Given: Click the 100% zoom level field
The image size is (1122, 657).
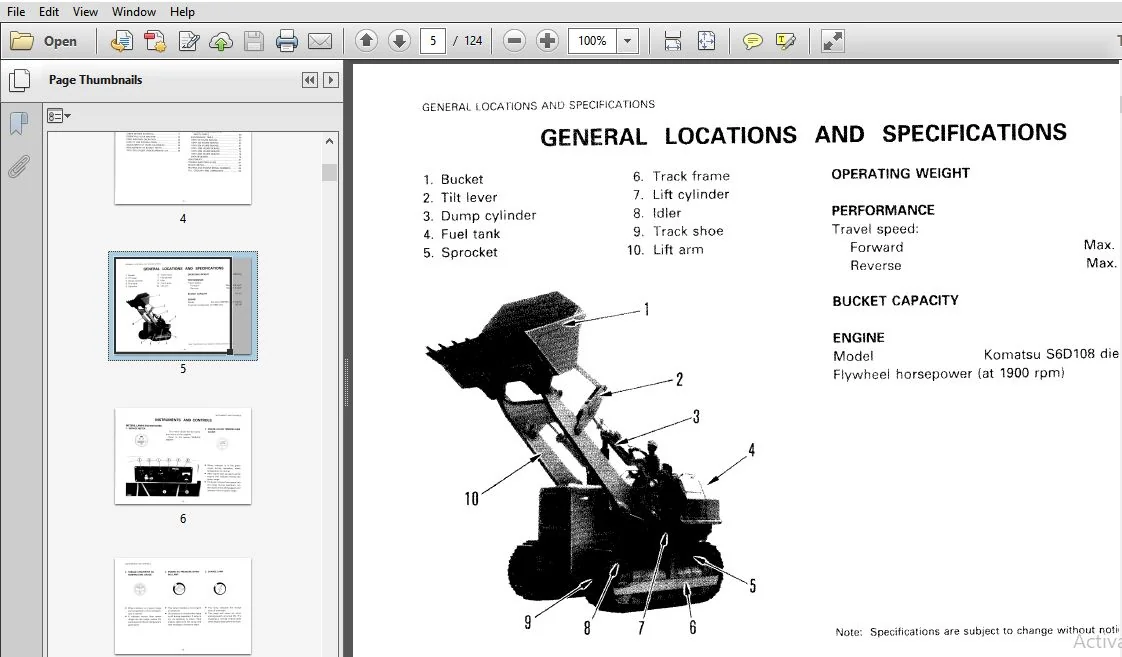Looking at the screenshot, I should tap(592, 41).
